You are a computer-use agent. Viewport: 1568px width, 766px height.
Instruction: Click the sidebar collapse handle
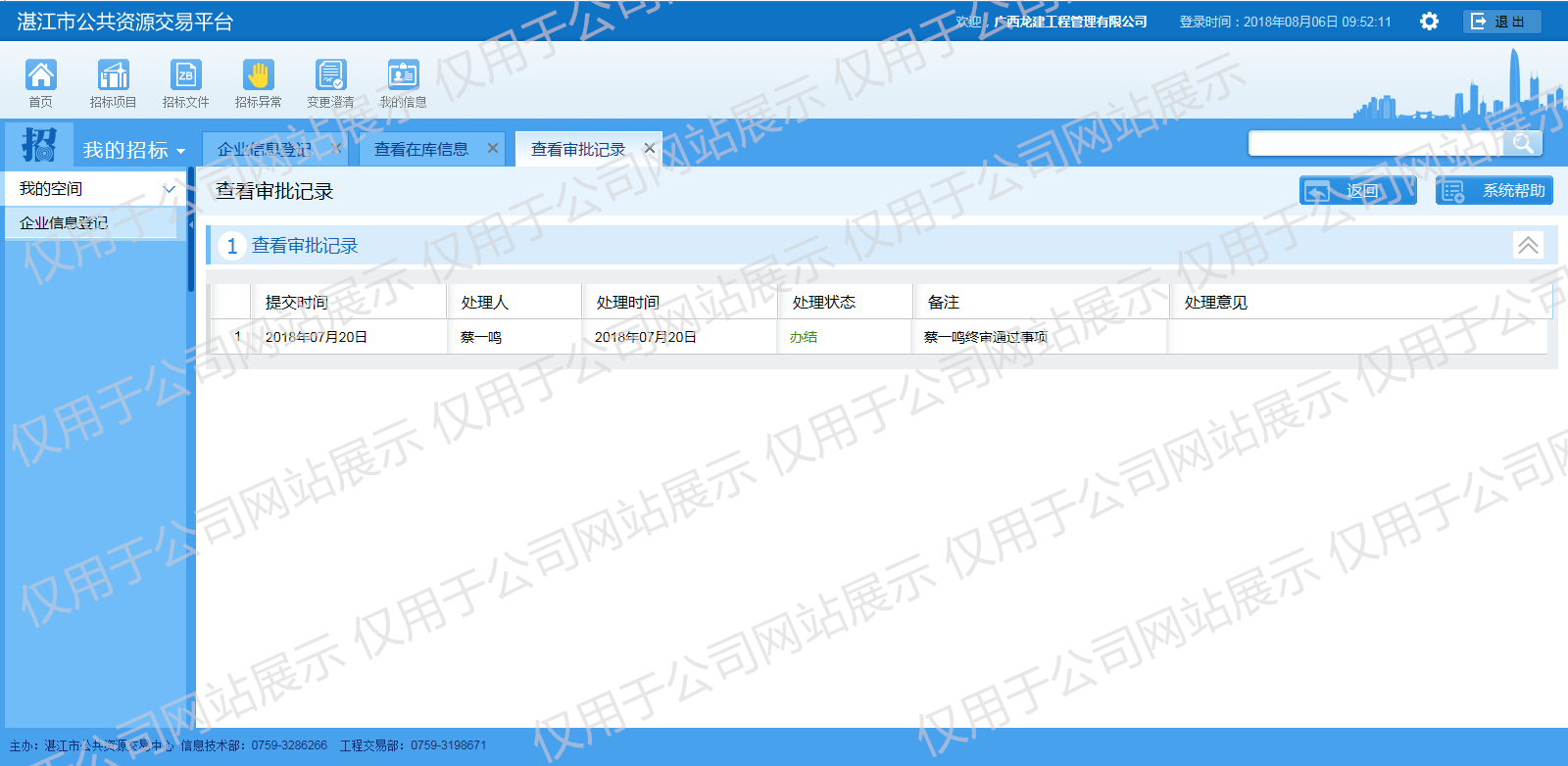tap(191, 224)
